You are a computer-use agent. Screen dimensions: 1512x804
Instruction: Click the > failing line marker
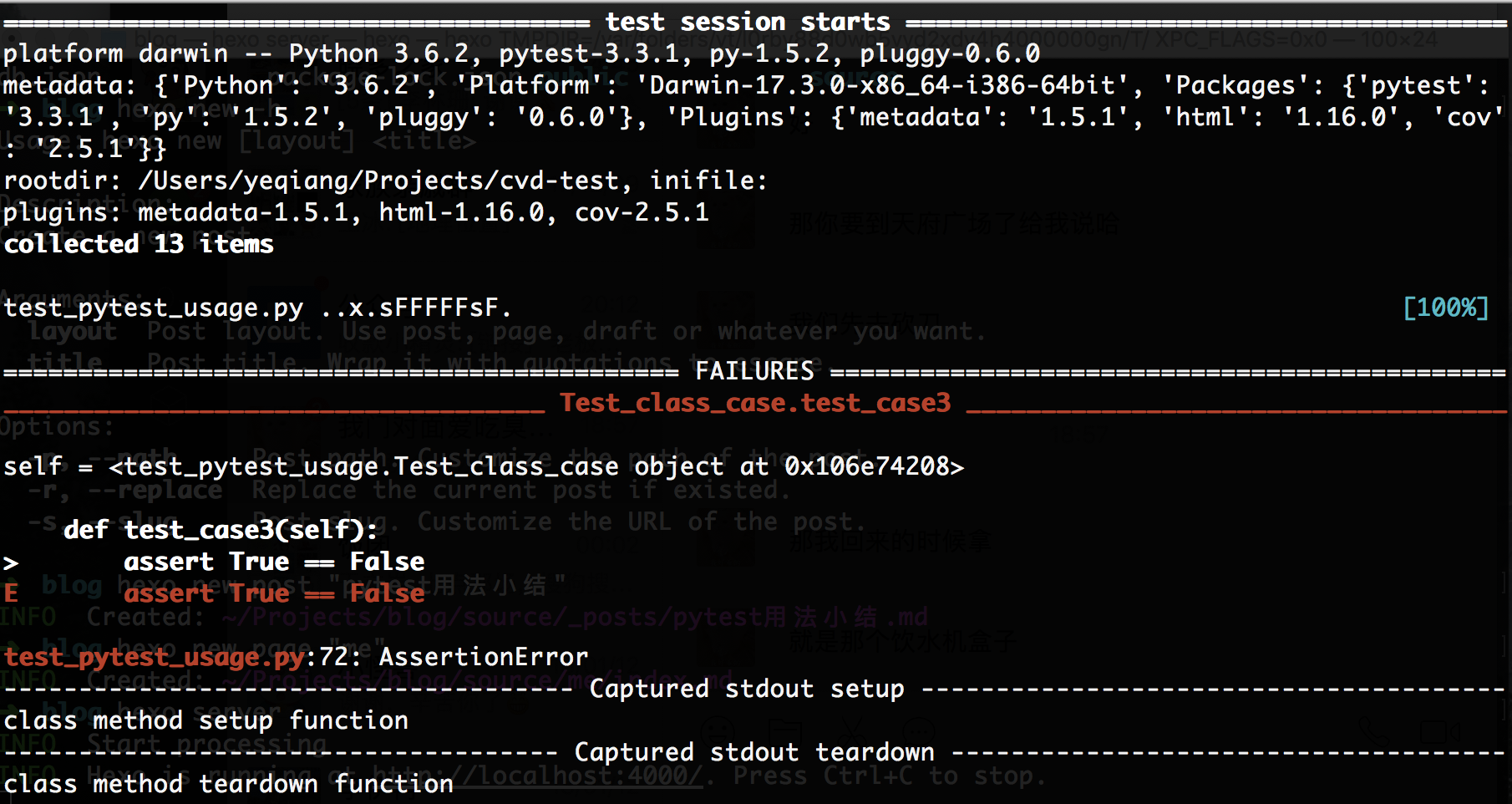pos(11,562)
